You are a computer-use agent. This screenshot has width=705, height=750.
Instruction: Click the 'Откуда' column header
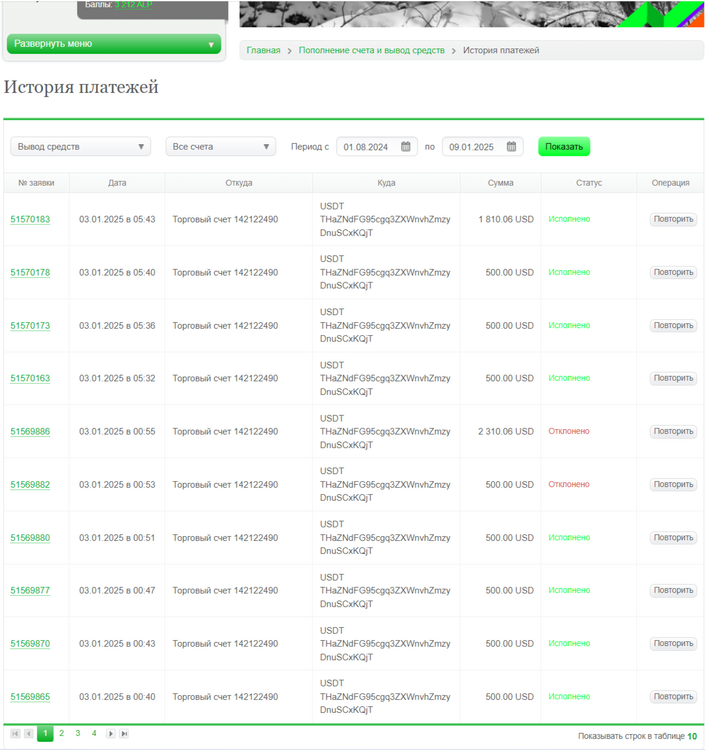pos(239,183)
